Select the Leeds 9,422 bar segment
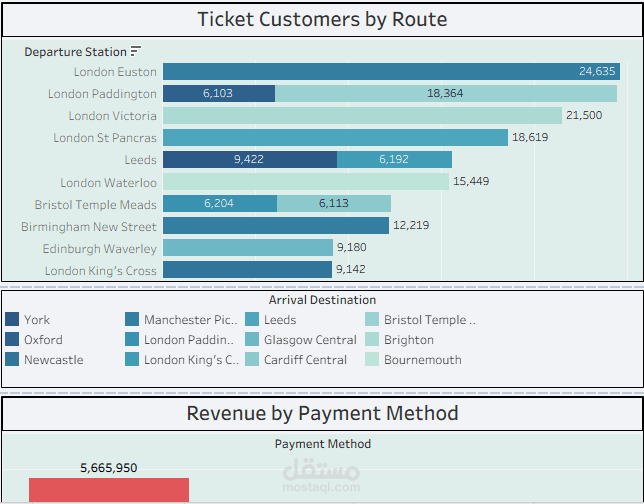644x504 pixels. tap(250, 160)
